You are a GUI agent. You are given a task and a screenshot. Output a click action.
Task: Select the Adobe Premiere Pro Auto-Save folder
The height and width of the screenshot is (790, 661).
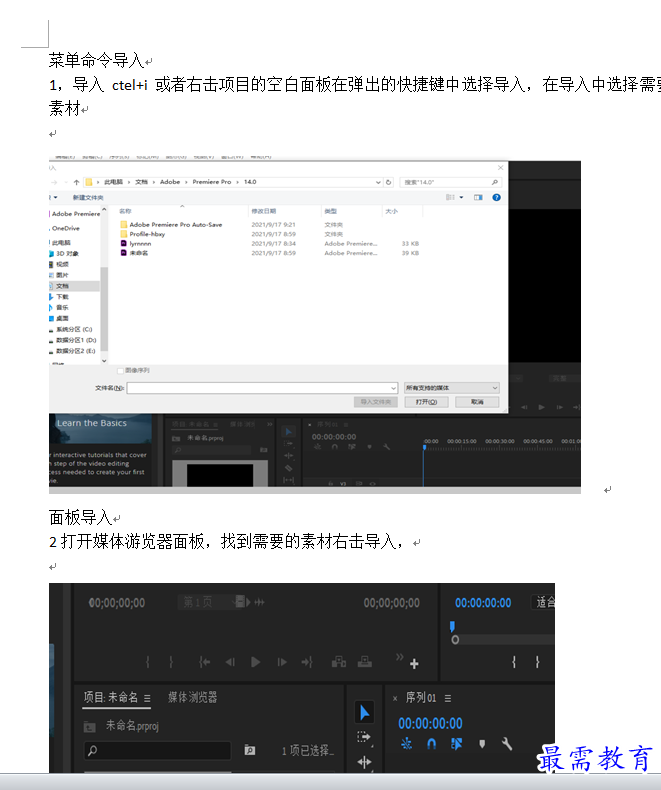coord(176,225)
